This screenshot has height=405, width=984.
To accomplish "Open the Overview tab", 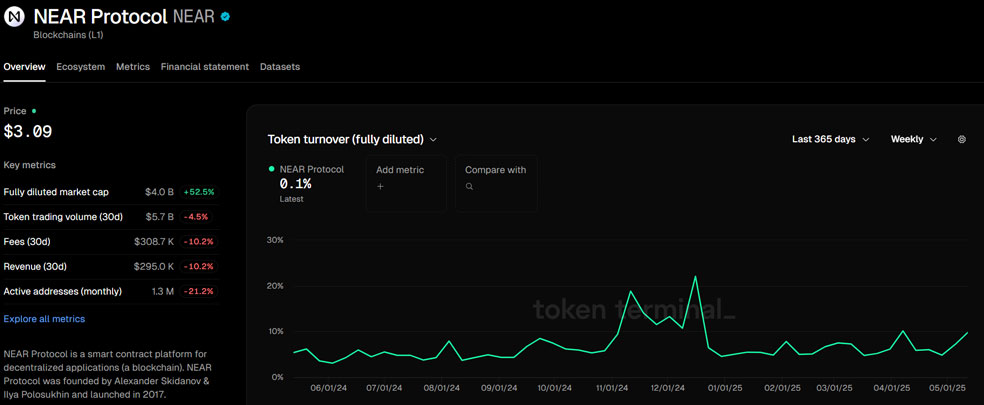I will pyautogui.click(x=24, y=67).
